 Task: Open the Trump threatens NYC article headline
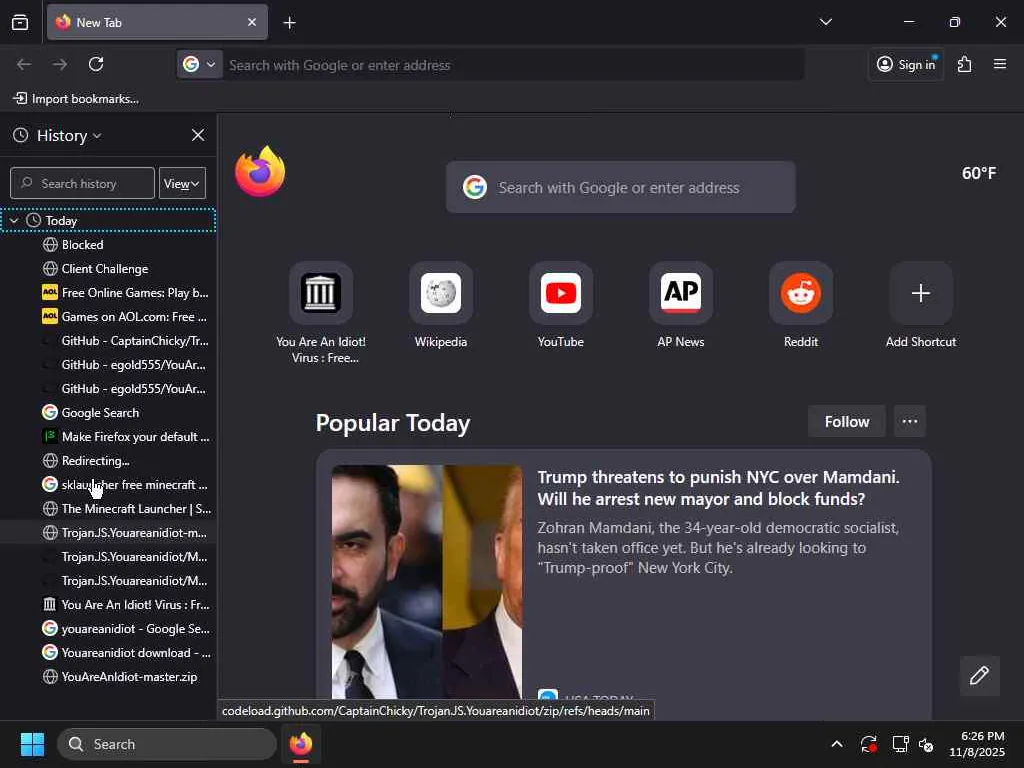click(718, 488)
